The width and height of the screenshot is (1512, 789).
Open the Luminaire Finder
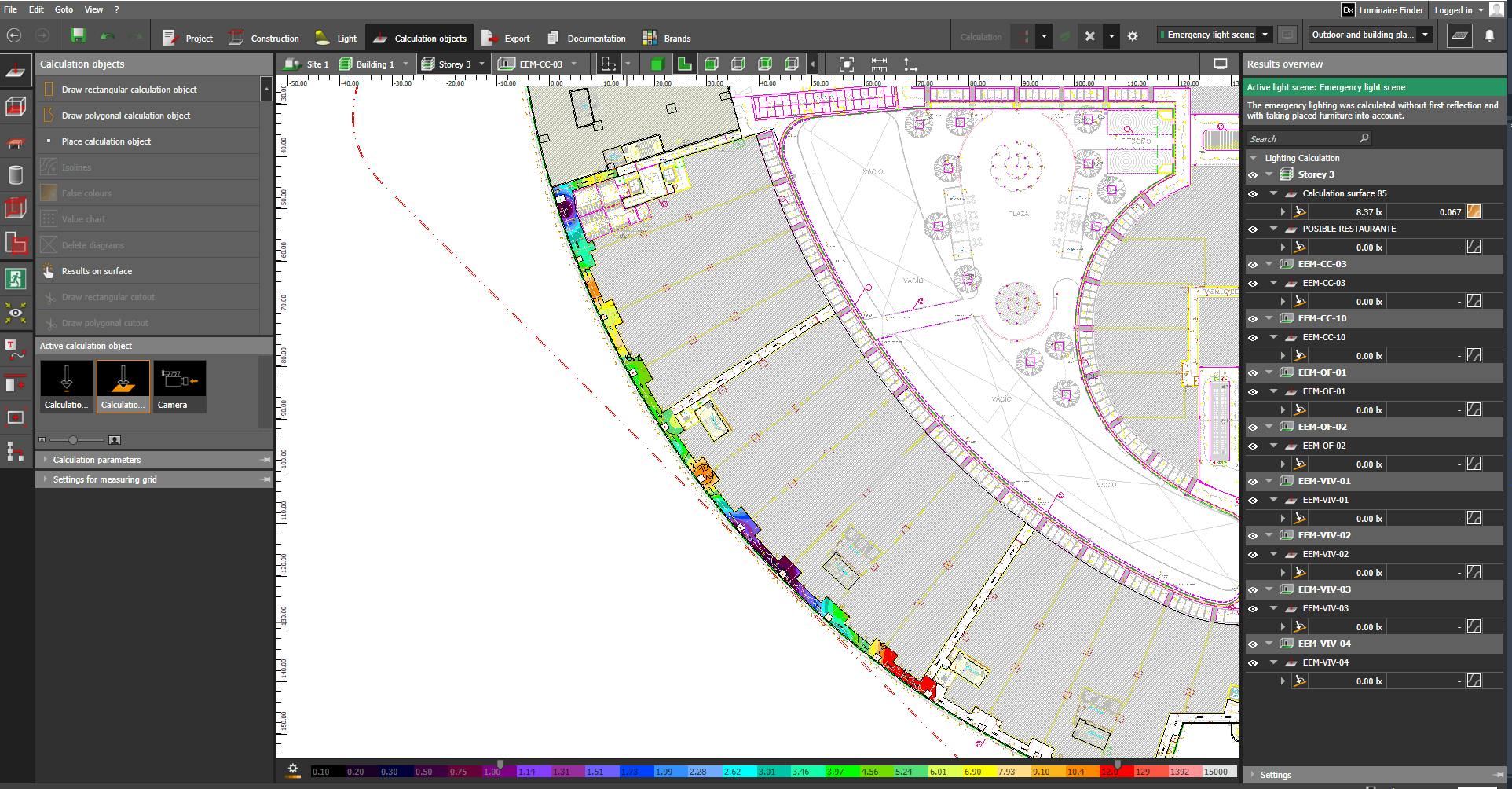click(x=1383, y=10)
